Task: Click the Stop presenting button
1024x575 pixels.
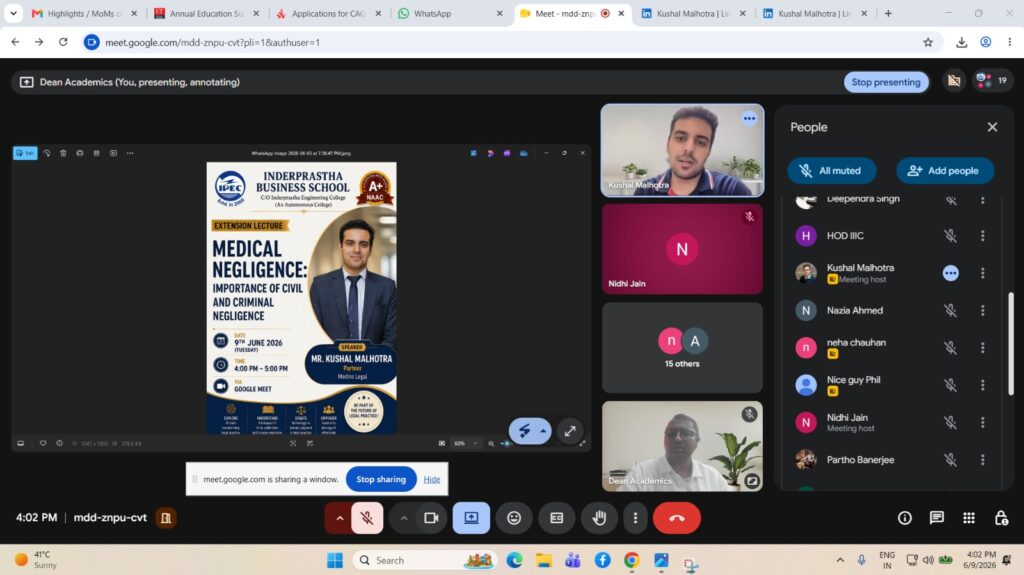Action: (x=886, y=82)
